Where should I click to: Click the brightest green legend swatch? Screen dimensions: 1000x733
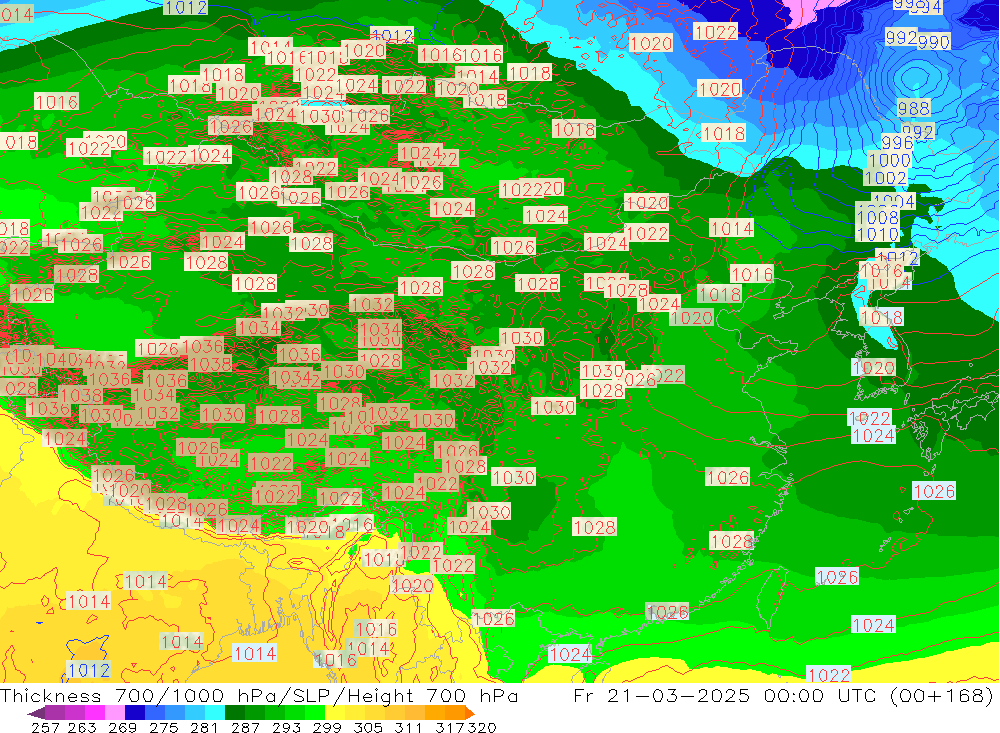tap(314, 713)
